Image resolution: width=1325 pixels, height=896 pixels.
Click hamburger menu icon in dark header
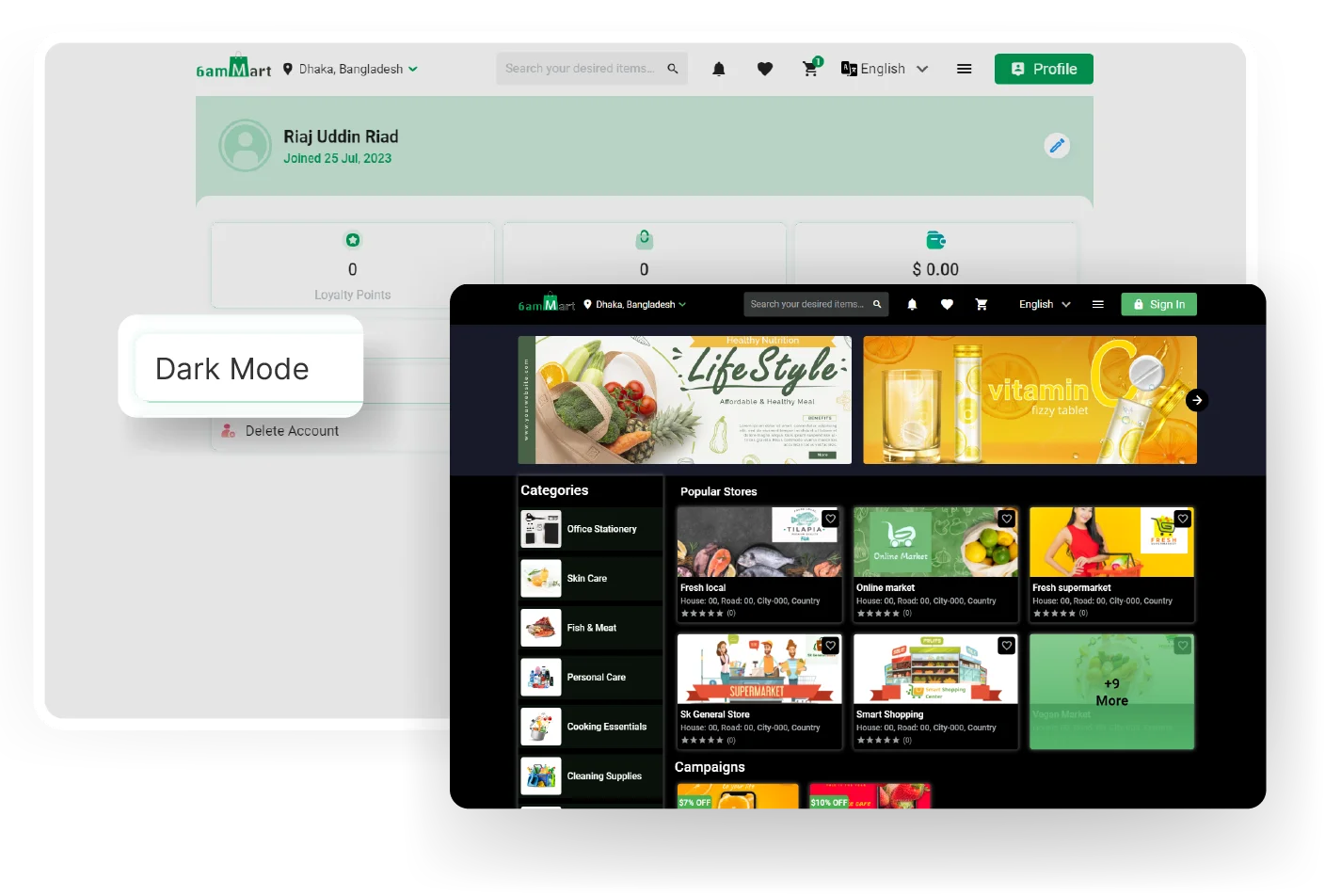1097,304
